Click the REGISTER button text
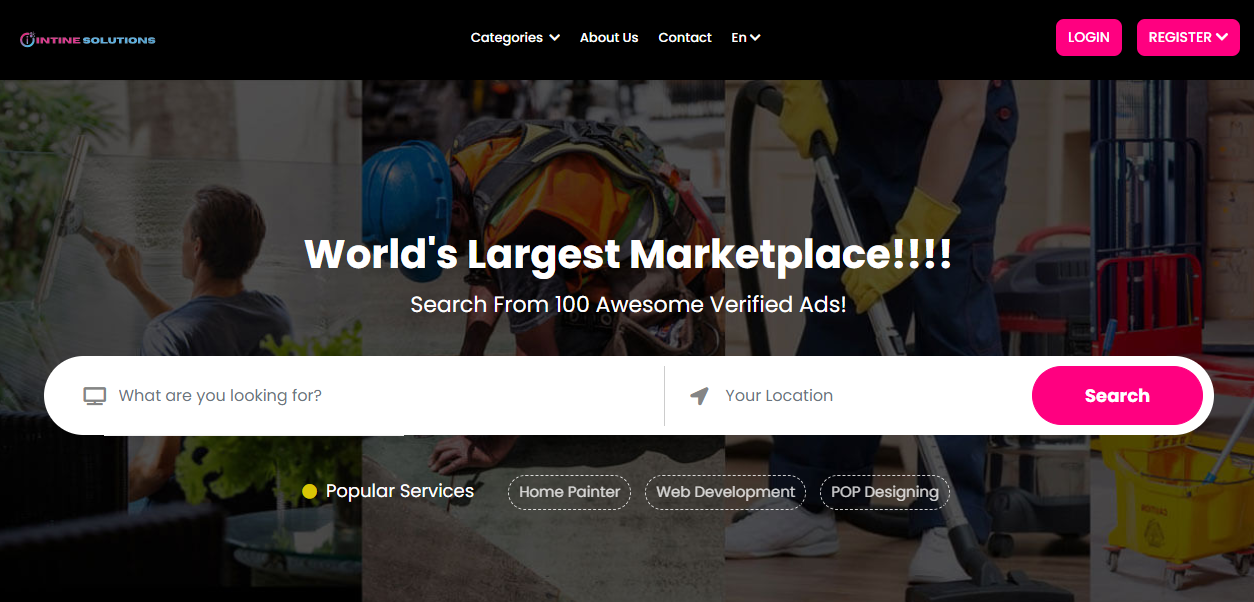The height and width of the screenshot is (602, 1254). pyautogui.click(x=1179, y=38)
